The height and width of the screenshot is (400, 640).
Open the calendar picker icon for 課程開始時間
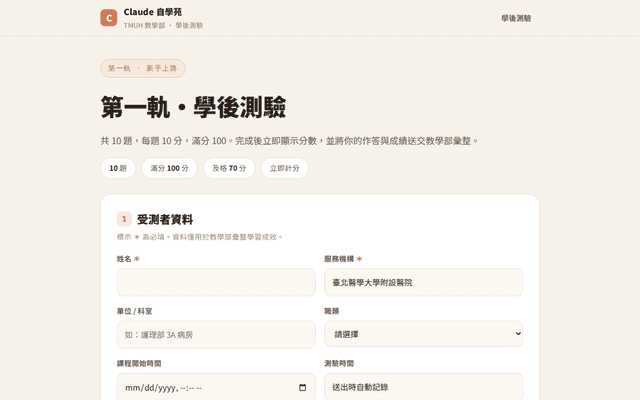click(302, 387)
